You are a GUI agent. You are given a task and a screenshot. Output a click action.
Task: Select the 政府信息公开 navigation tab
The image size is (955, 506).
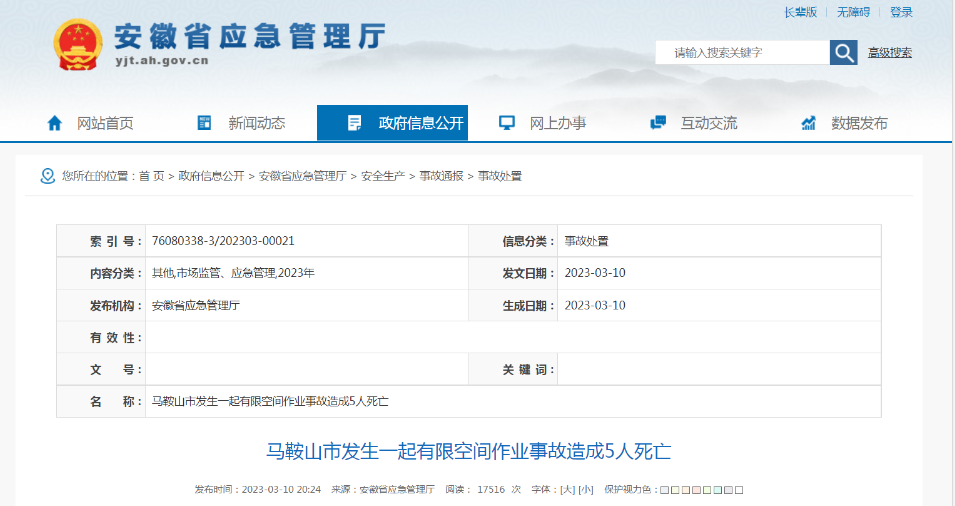click(392, 123)
